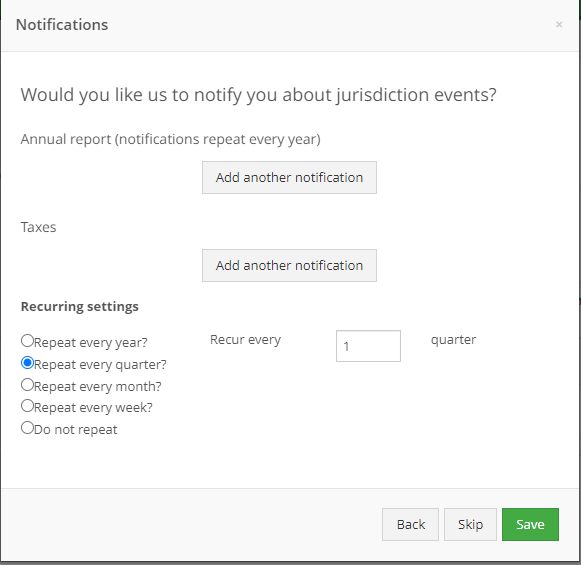Add another notification under Taxes
The width and height of the screenshot is (581, 565).
coord(289,266)
